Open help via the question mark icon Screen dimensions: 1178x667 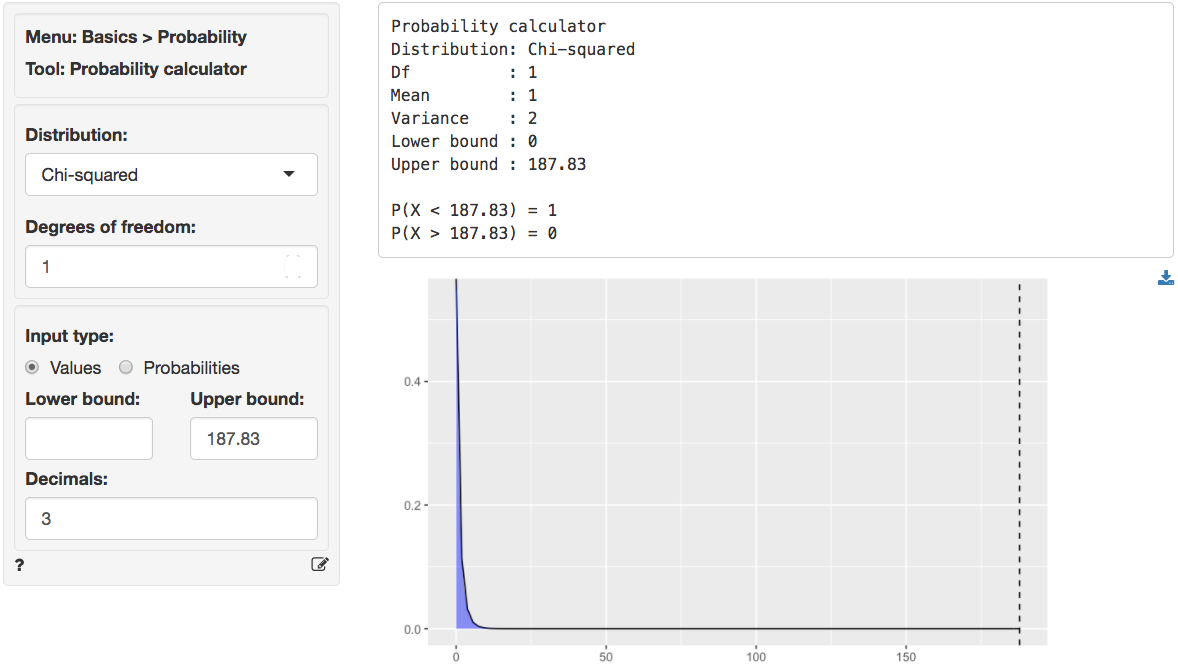coord(18,564)
